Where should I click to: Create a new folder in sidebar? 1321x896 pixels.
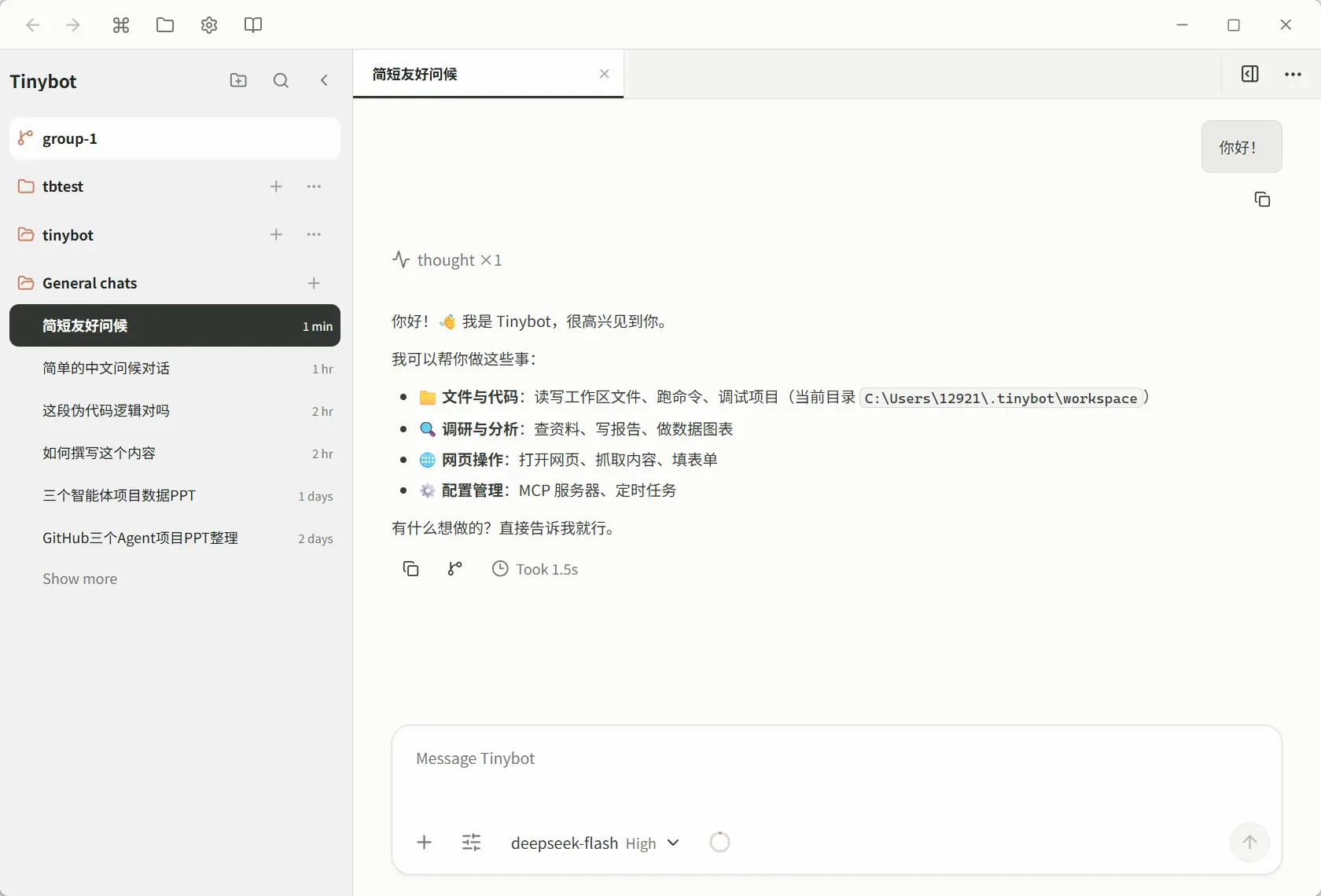238,80
